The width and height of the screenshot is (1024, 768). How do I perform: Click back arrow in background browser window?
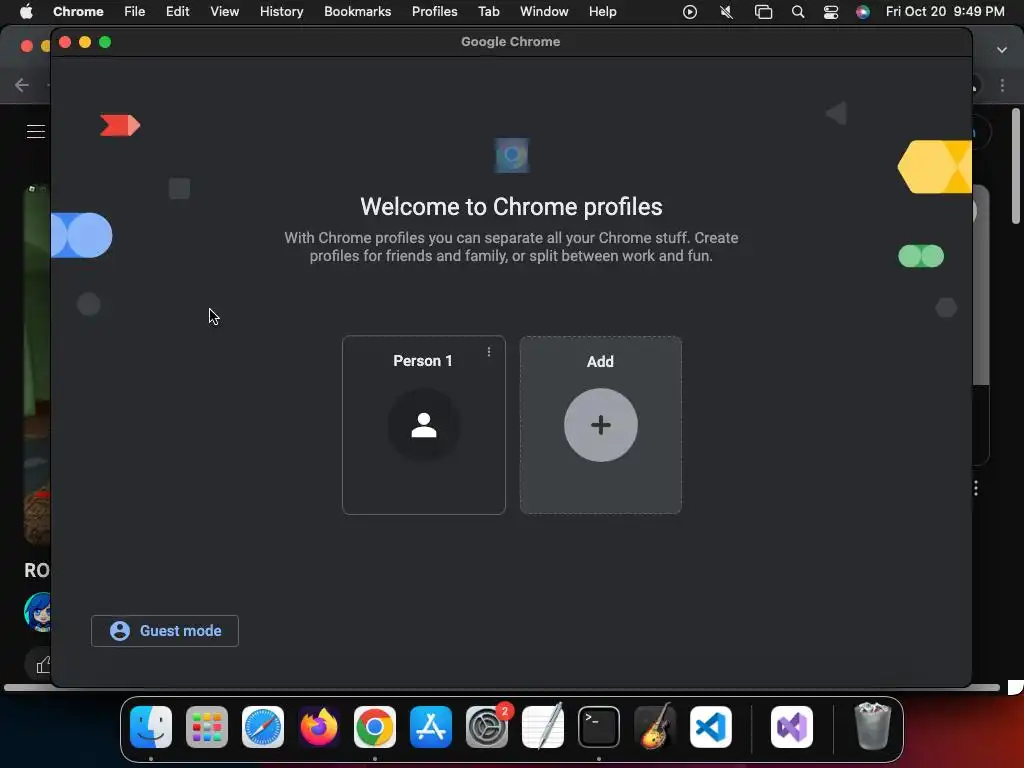(22, 85)
